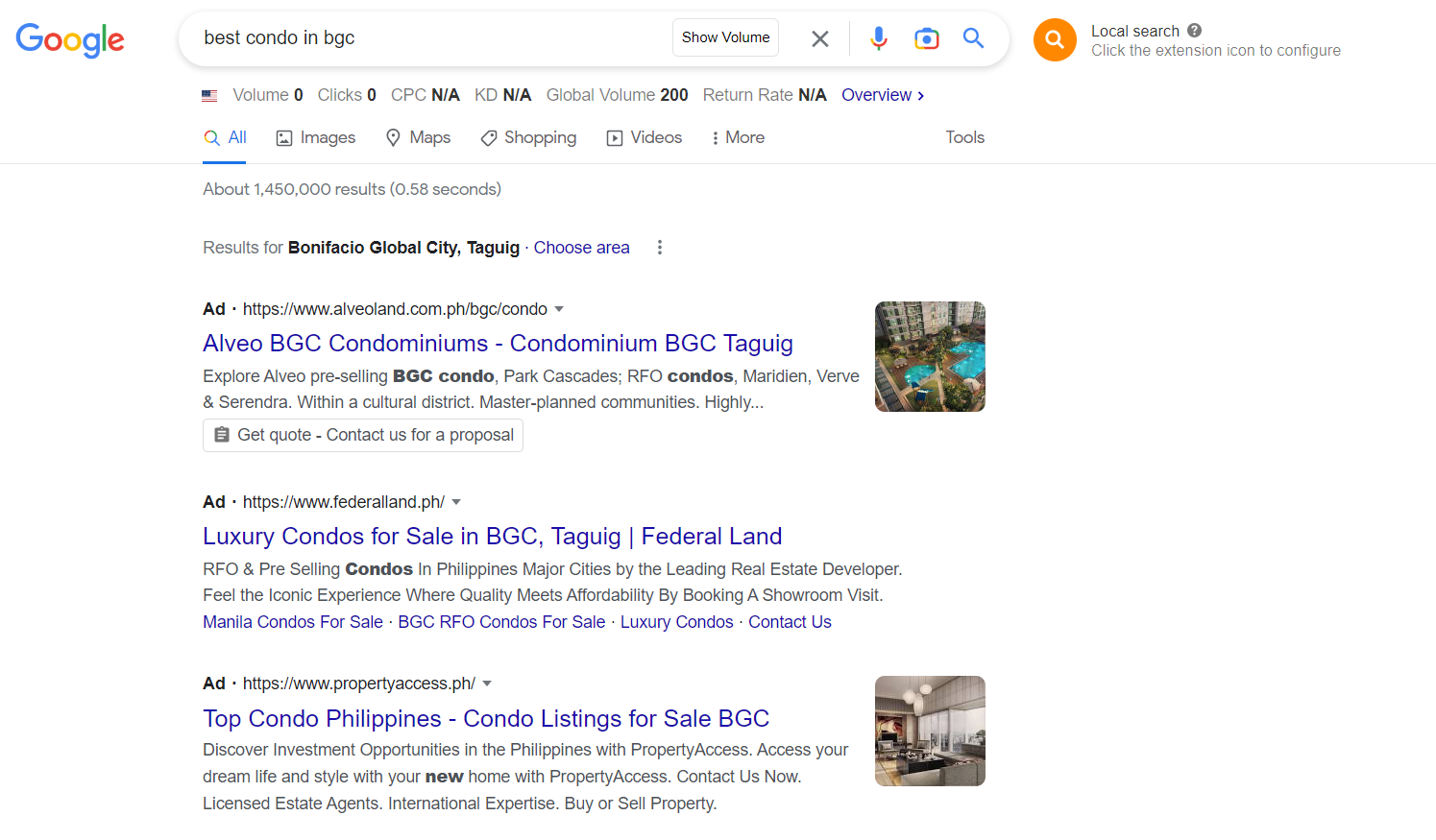
Task: Click Get quote - Contact us for a proposal
Action: coord(363,435)
